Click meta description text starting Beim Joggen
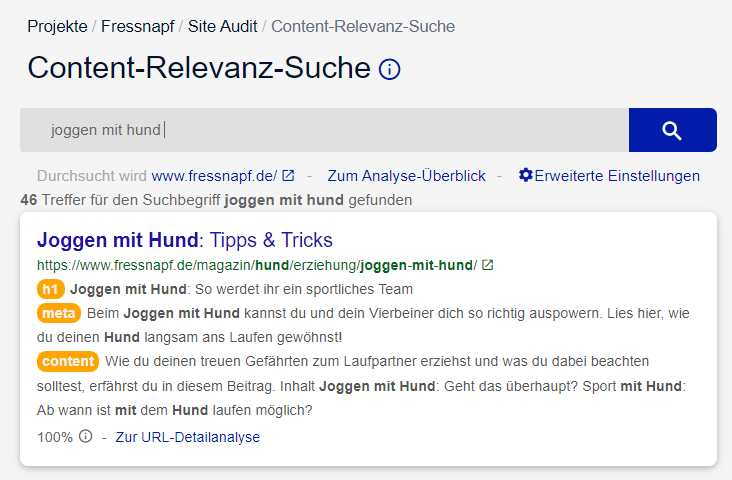The width and height of the screenshot is (732, 480). 363,325
